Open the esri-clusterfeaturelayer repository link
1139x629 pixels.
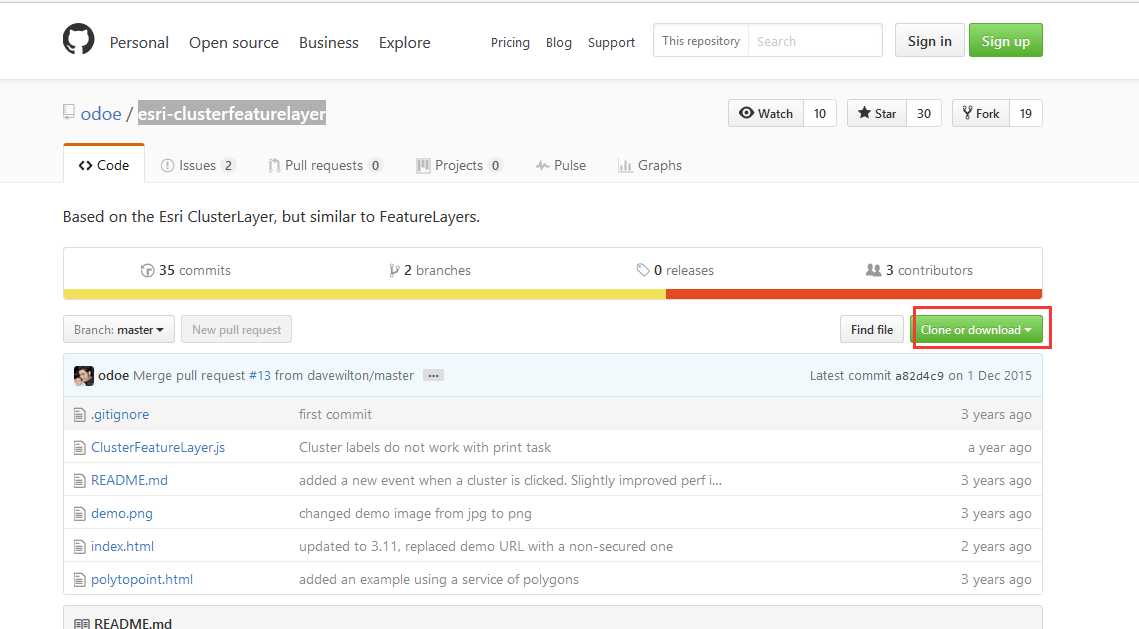click(x=232, y=113)
